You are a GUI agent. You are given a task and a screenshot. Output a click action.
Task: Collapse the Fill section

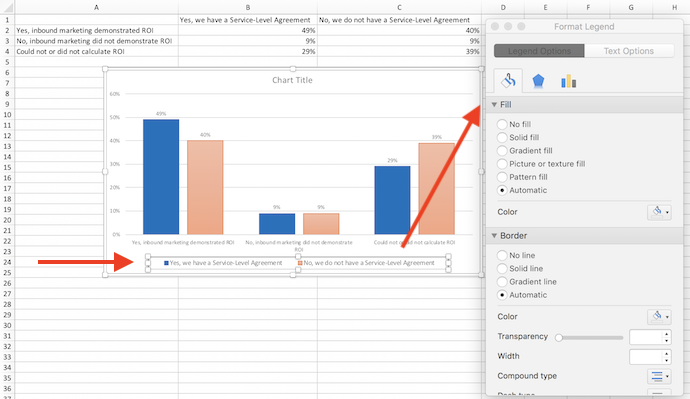coord(494,105)
